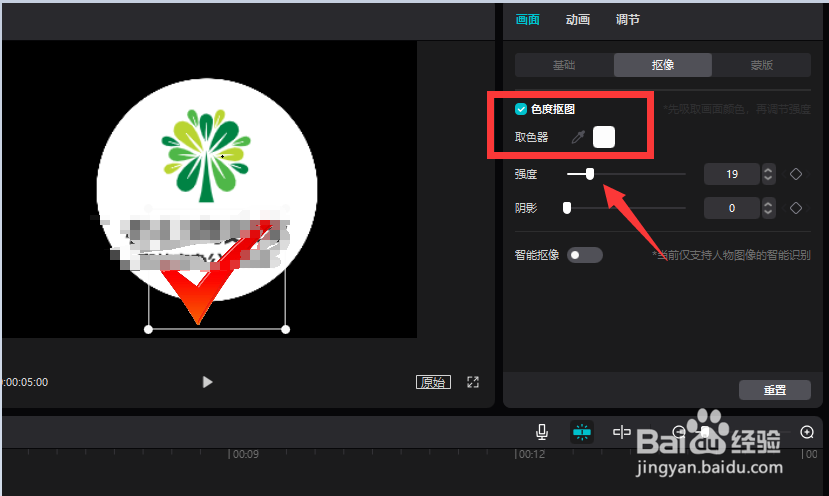Image resolution: width=829 pixels, height=496 pixels.
Task: Click the microphone record icon
Action: 542,432
